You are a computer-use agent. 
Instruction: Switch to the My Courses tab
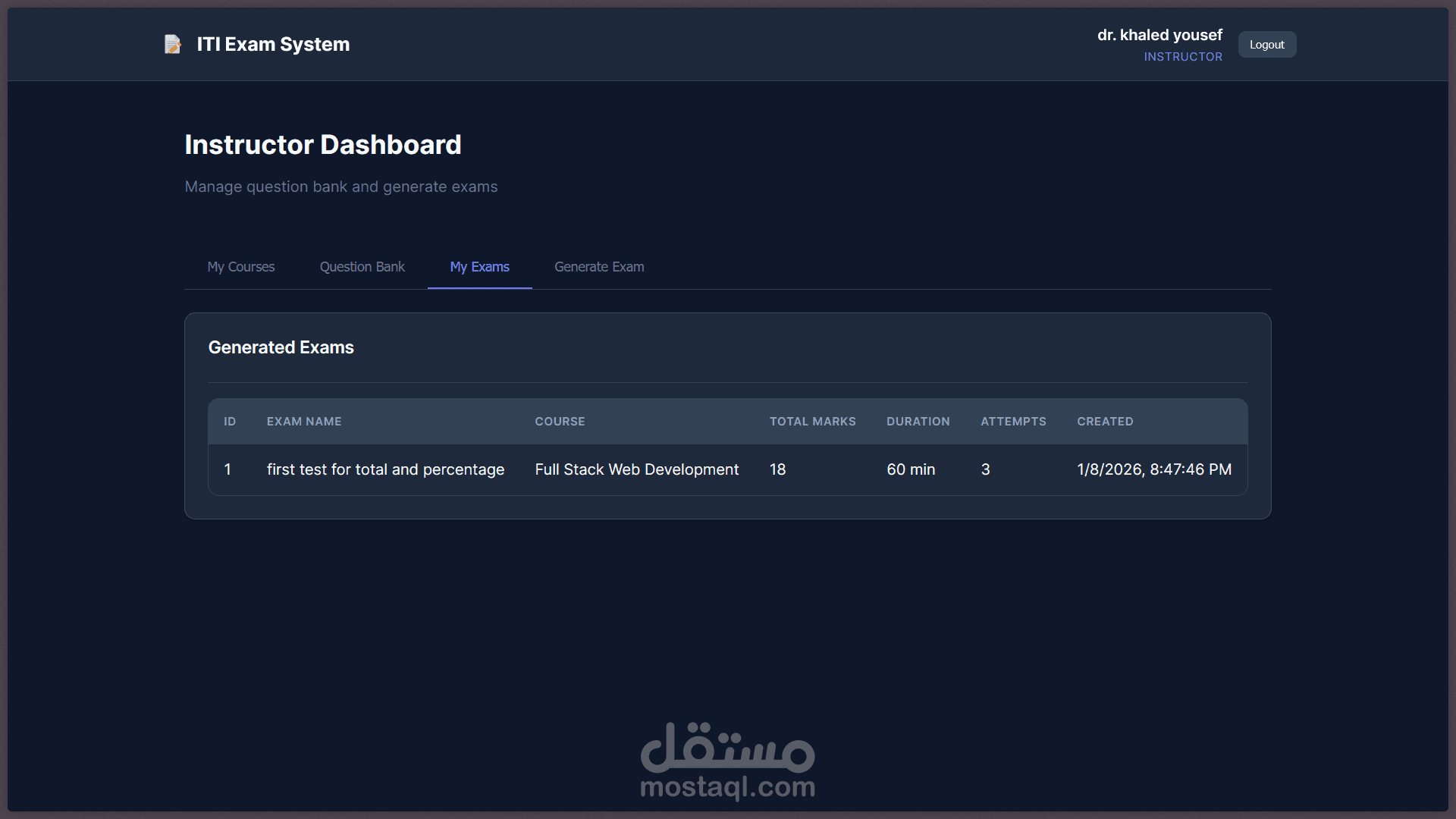click(x=241, y=267)
